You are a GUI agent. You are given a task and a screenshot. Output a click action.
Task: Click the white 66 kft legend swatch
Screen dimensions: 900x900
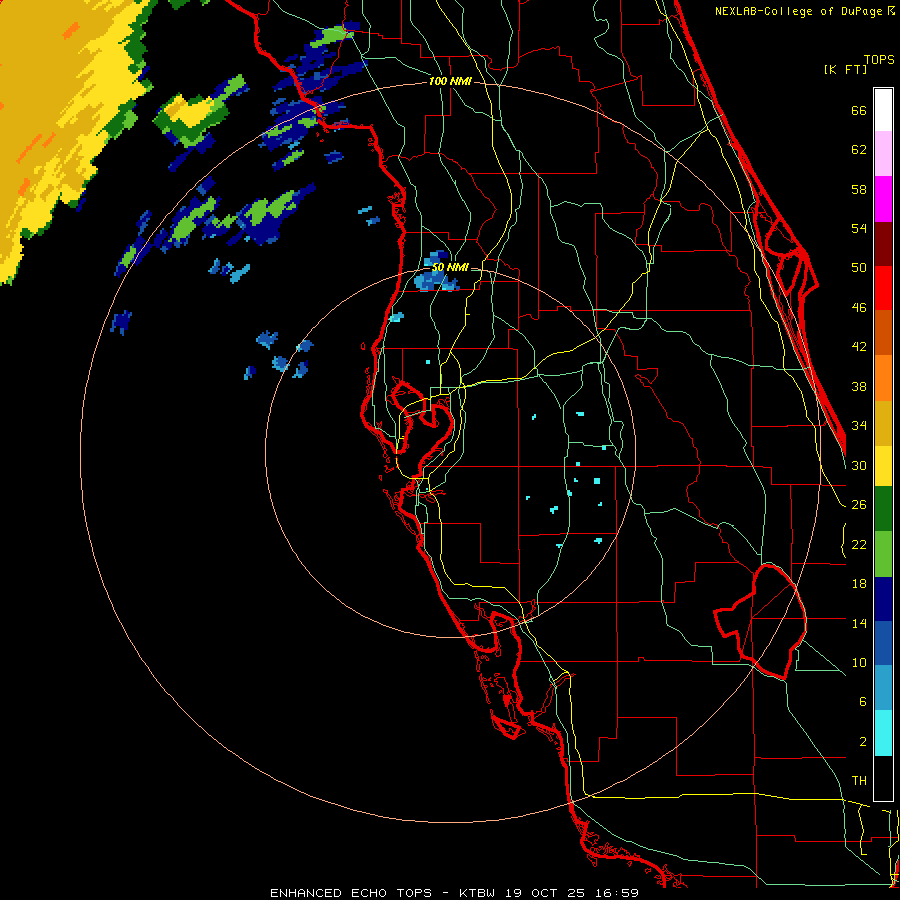[883, 110]
